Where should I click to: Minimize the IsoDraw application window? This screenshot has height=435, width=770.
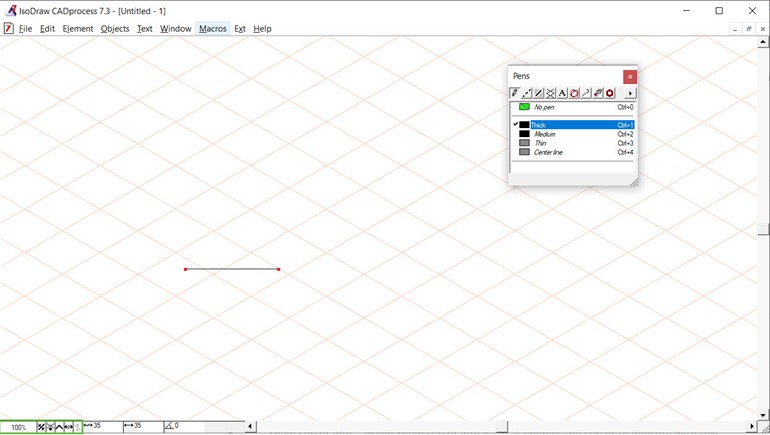(x=687, y=10)
